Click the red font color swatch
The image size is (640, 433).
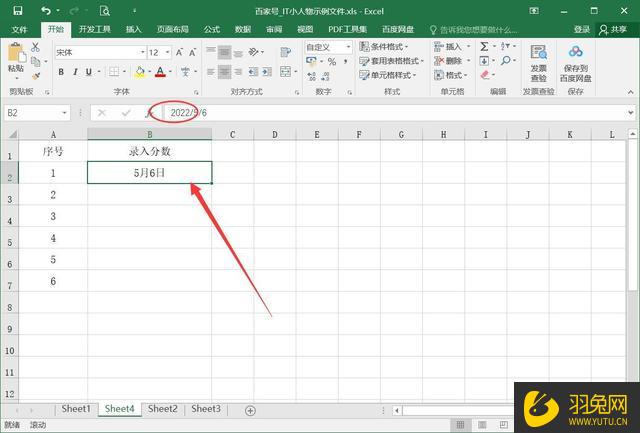[x=160, y=72]
